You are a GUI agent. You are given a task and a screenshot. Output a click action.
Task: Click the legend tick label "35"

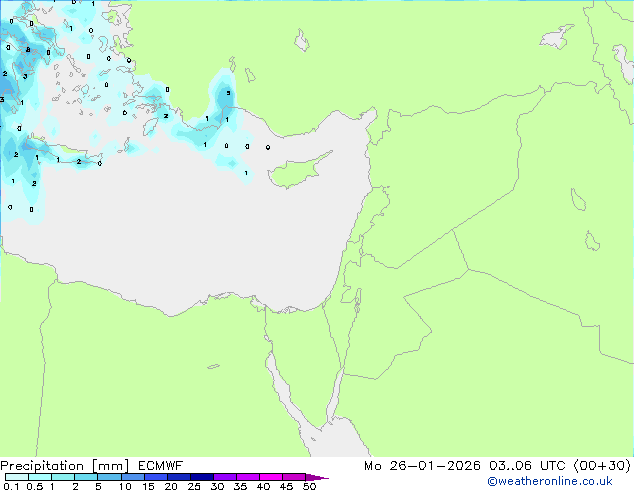coord(240,486)
